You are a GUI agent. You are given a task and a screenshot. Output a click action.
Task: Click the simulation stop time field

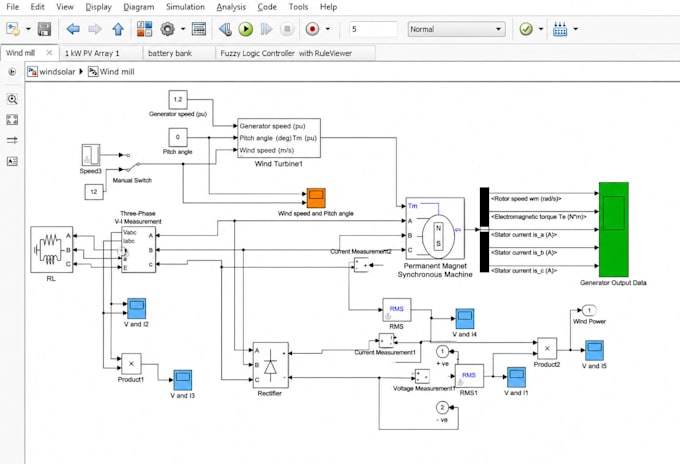[373, 29]
